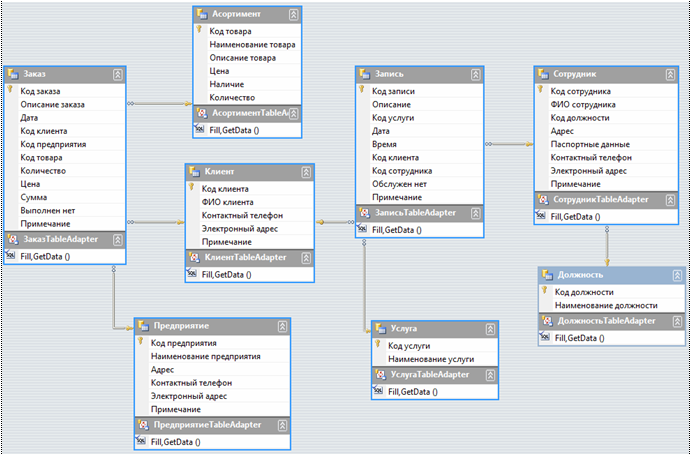The height and width of the screenshot is (454, 692).
Task: Click the Должность table header icon
Action: 547,275
